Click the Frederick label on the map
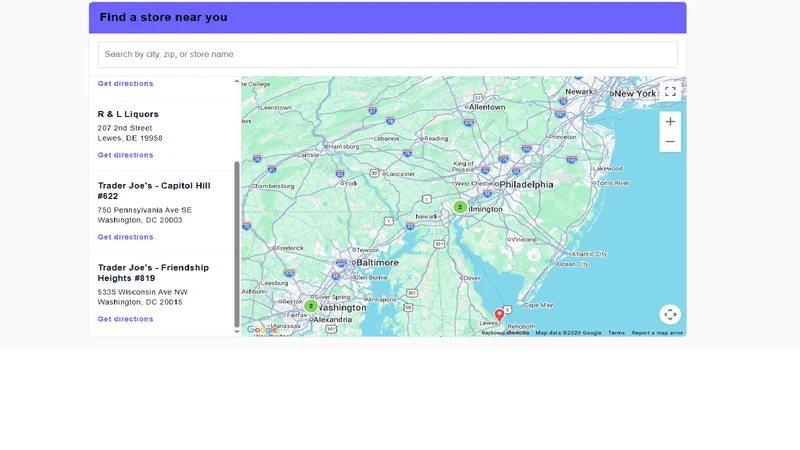800x450 pixels. [290, 248]
